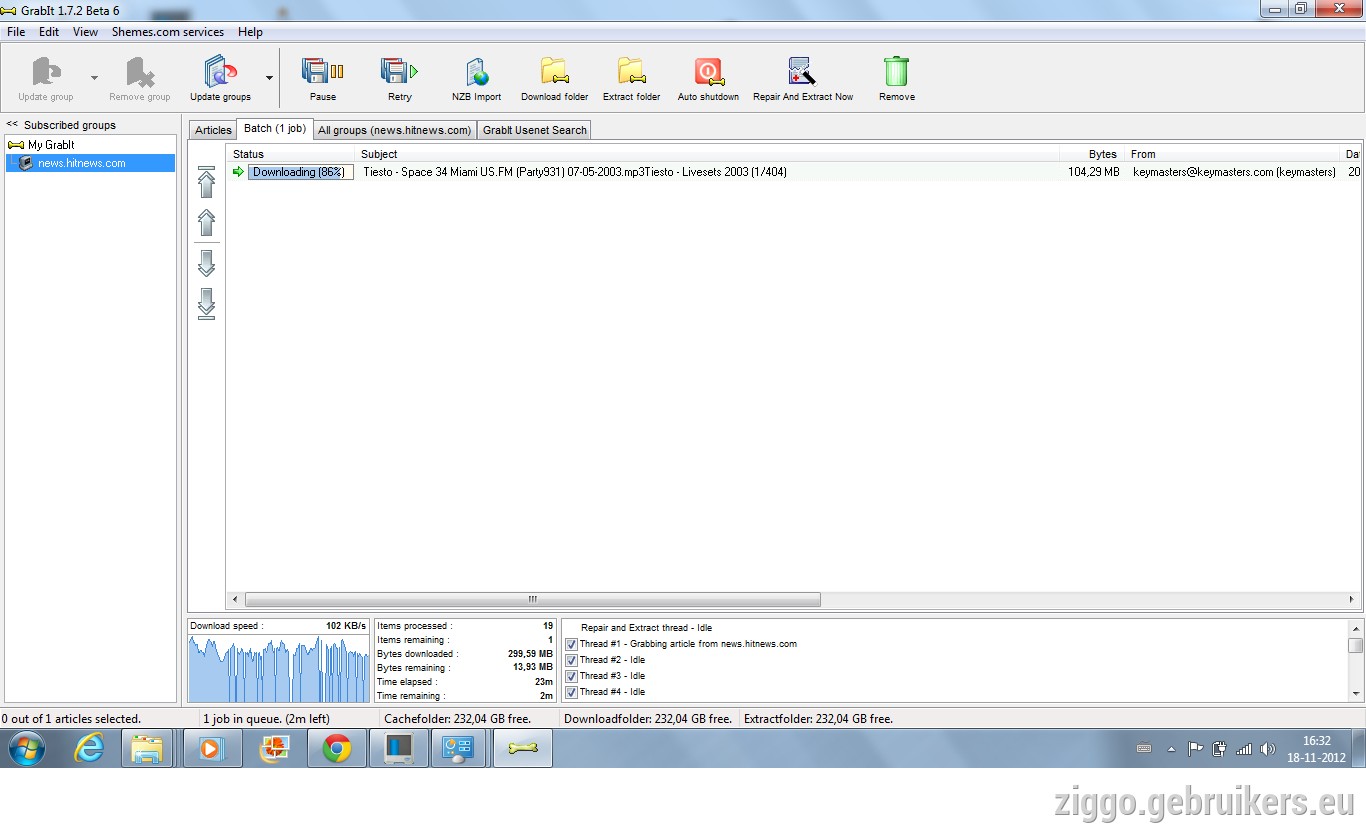This screenshot has height=825, width=1366.
Task: Open the GrabIt Usenet Search tab
Action: [x=535, y=130]
